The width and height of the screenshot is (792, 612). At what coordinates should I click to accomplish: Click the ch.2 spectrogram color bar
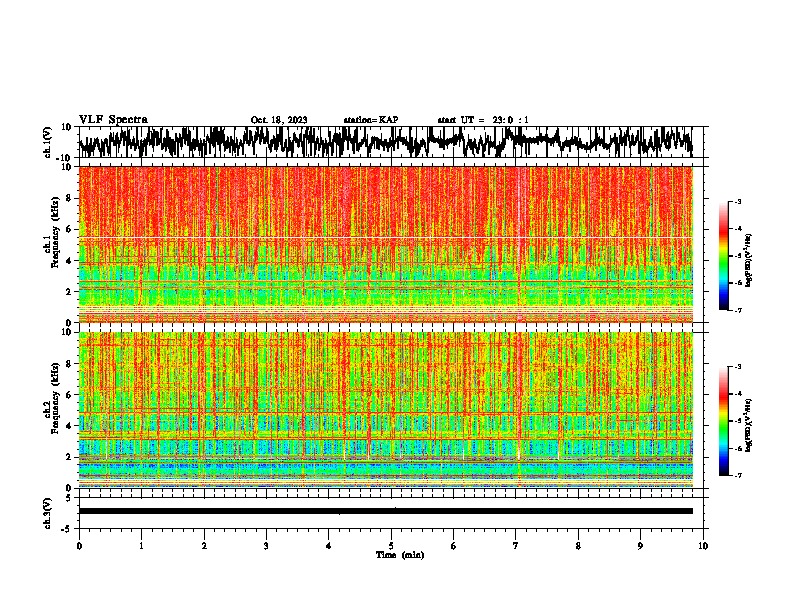point(723,421)
